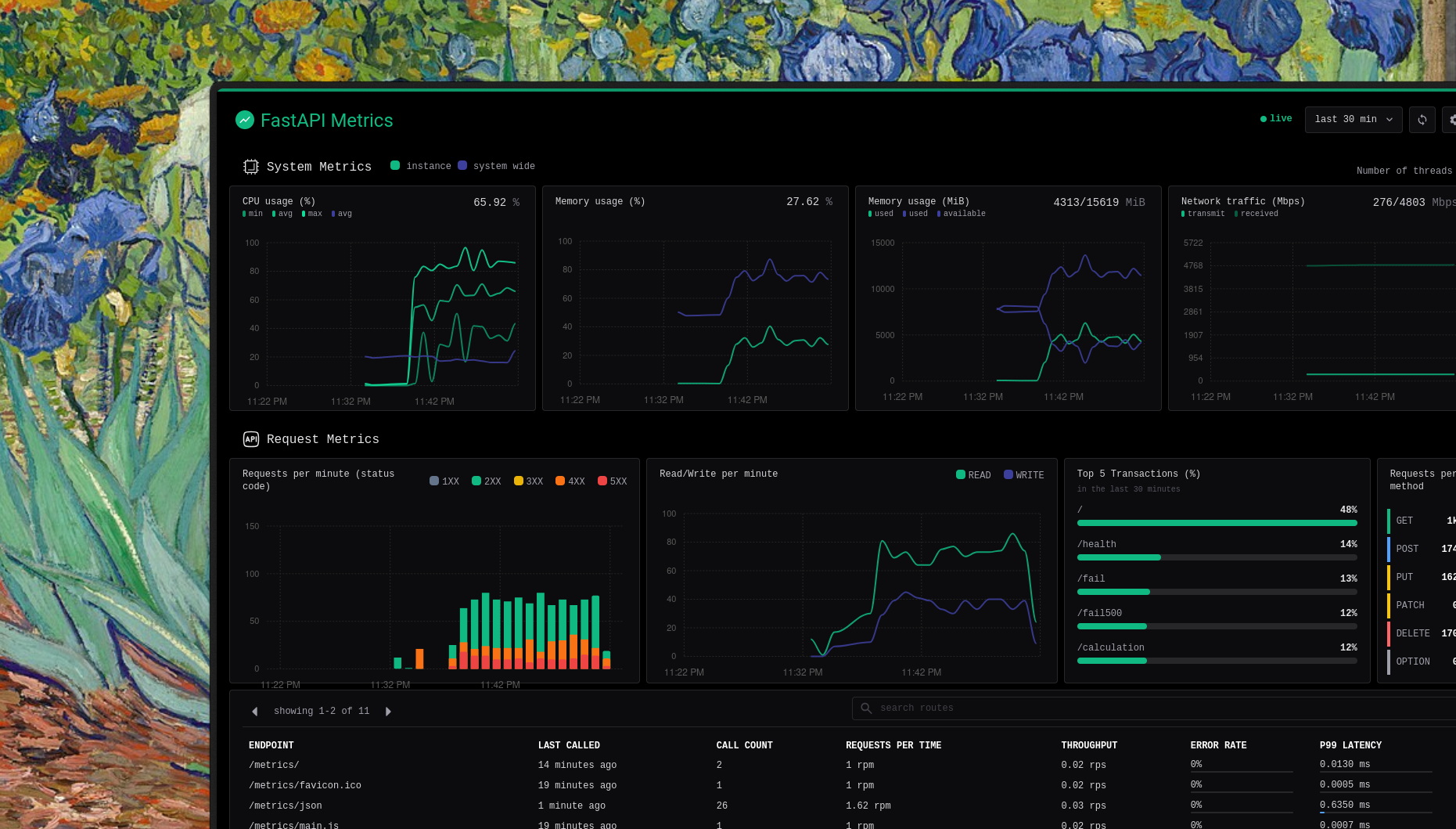Toggle the READ series legend
Screen dimensions: 1456x829
pos(973,474)
